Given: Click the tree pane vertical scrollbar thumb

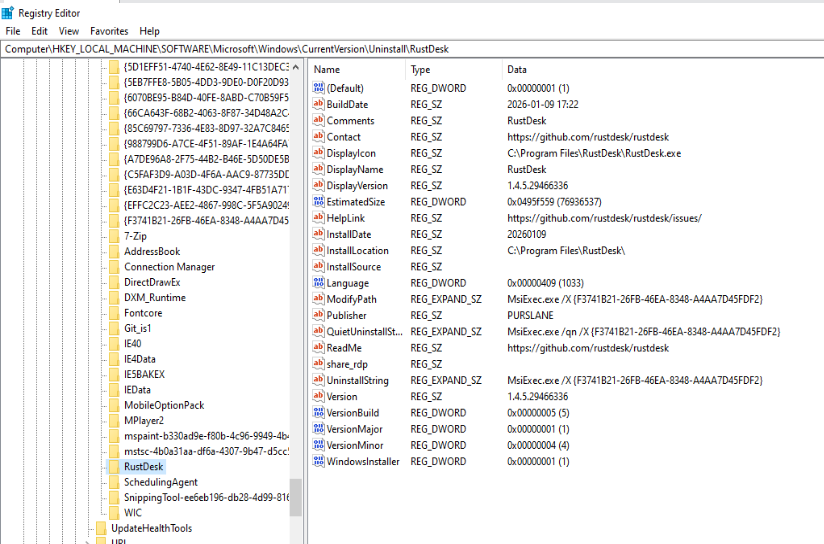Looking at the screenshot, I should pos(296,497).
